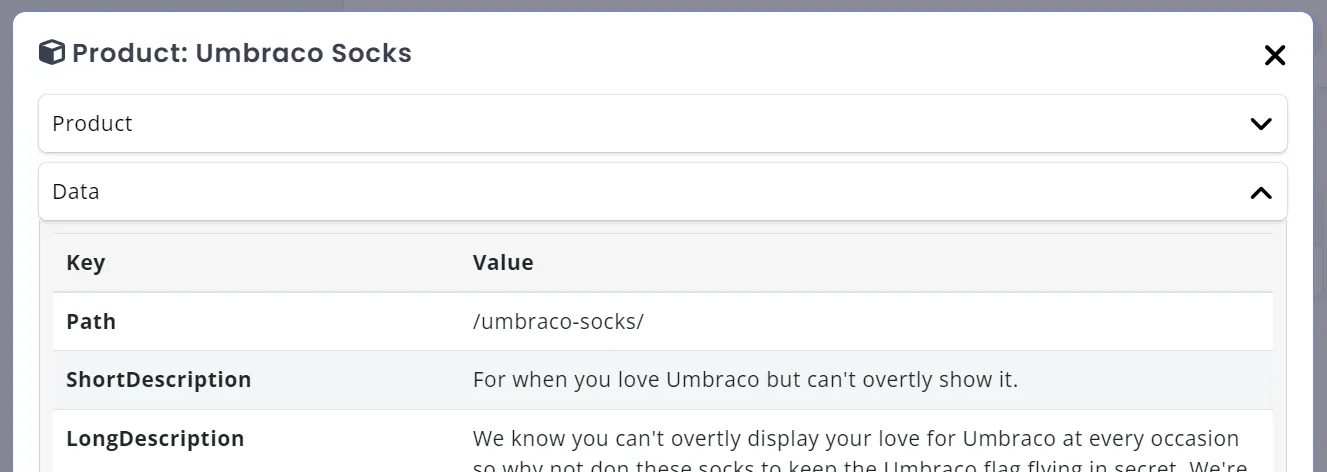Click the "Product" accordion header label

(x=92, y=124)
